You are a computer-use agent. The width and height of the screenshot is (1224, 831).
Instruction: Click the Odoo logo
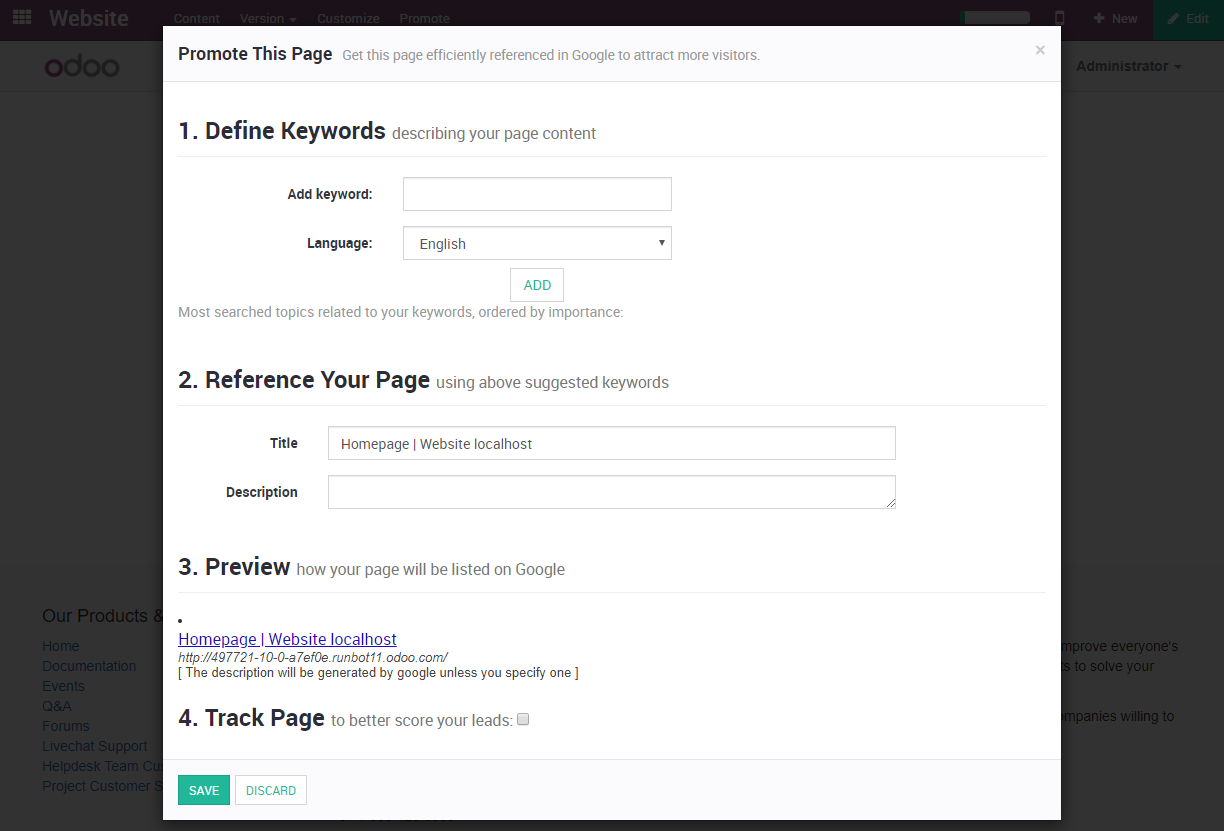click(82, 67)
